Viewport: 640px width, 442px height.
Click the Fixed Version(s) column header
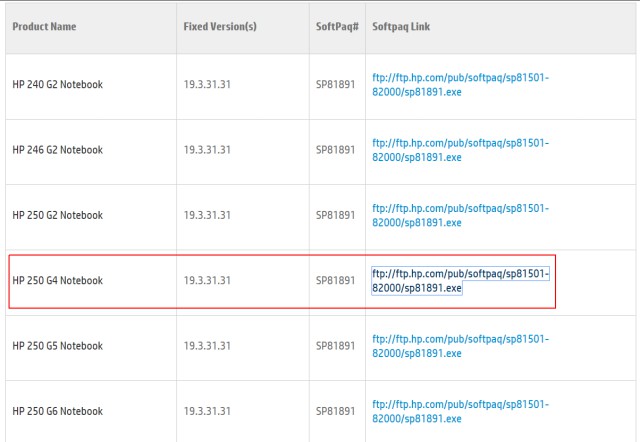[x=220, y=27]
